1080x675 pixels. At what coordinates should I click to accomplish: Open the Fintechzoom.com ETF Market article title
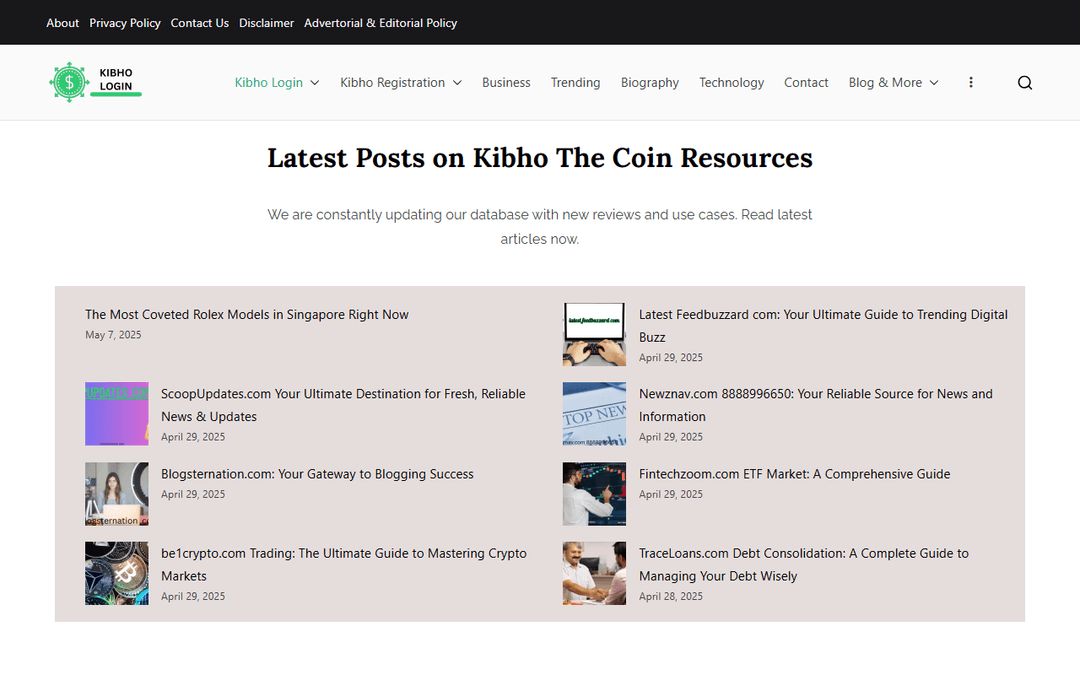[794, 474]
